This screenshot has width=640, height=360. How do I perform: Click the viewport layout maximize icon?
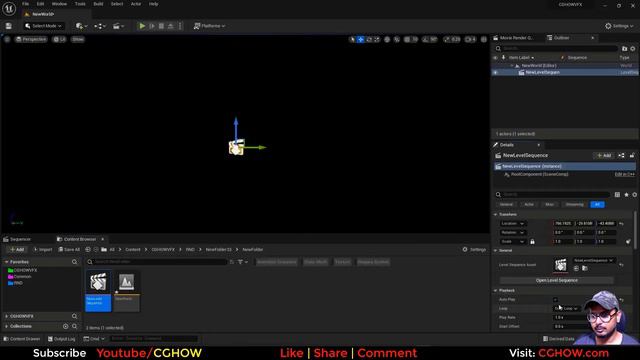click(484, 40)
